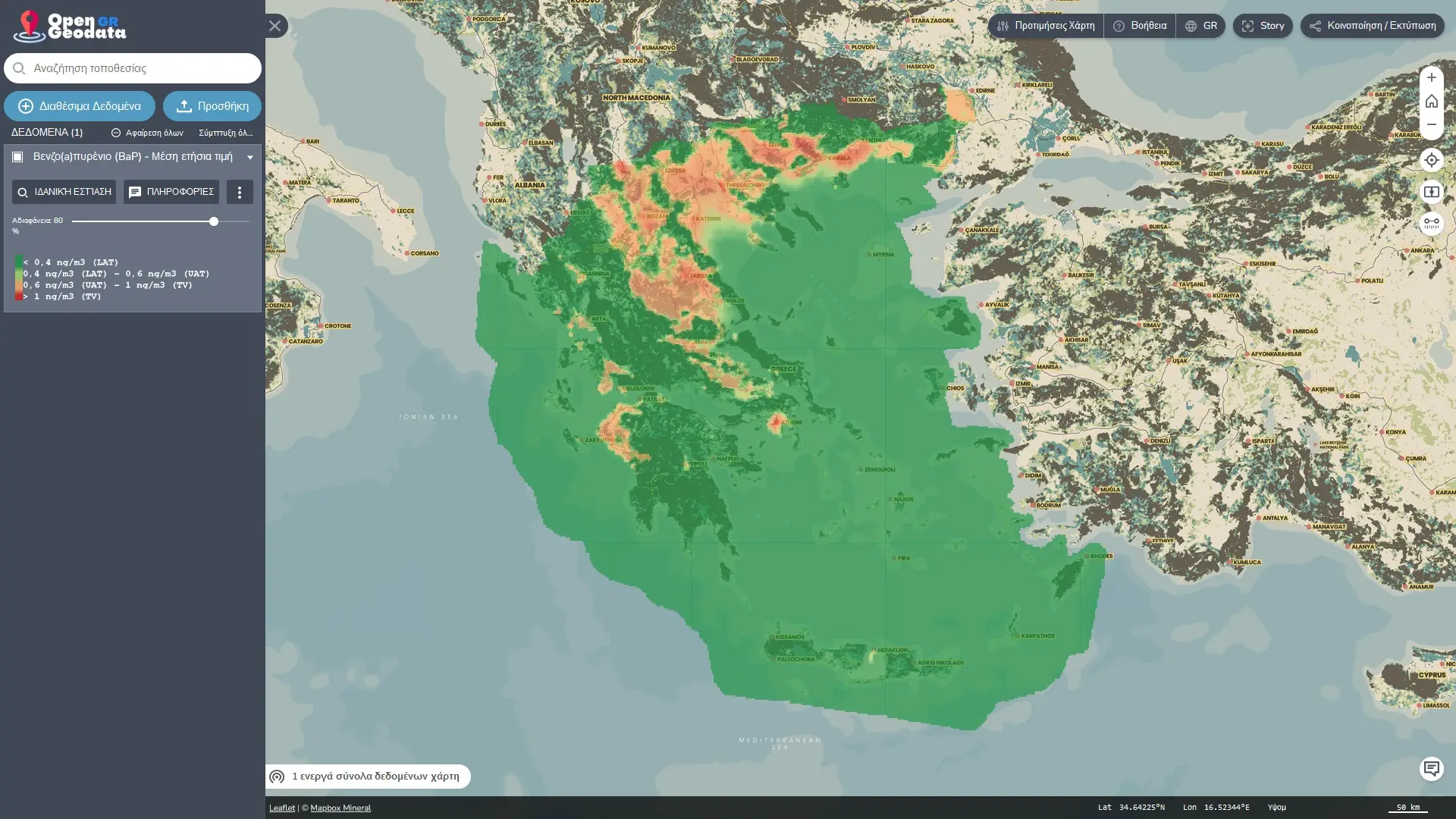This screenshot has height=819, width=1456.
Task: Open Προτιμήσεις Χάρτη map settings
Action: tap(1046, 26)
